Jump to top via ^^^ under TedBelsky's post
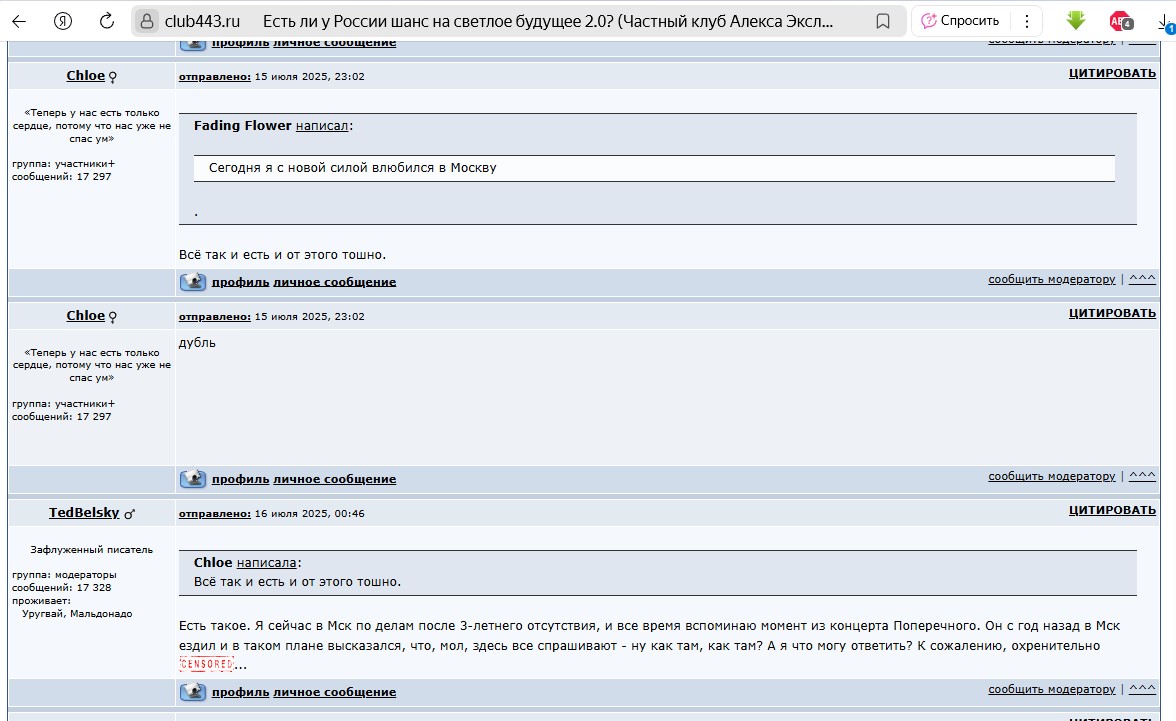 pos(1142,689)
